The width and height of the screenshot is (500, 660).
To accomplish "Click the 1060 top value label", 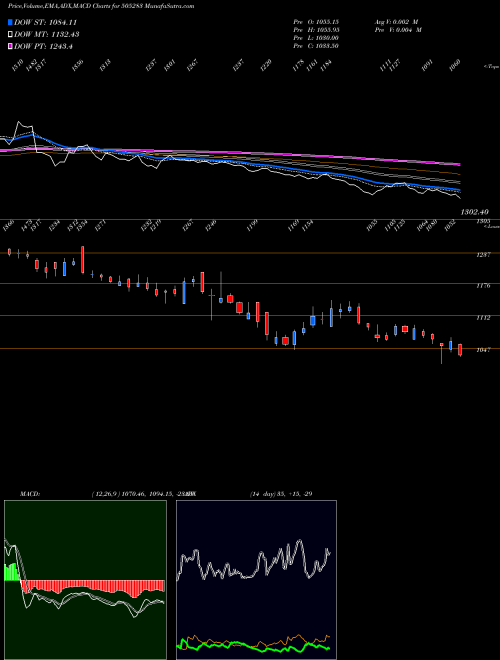I will (455, 66).
